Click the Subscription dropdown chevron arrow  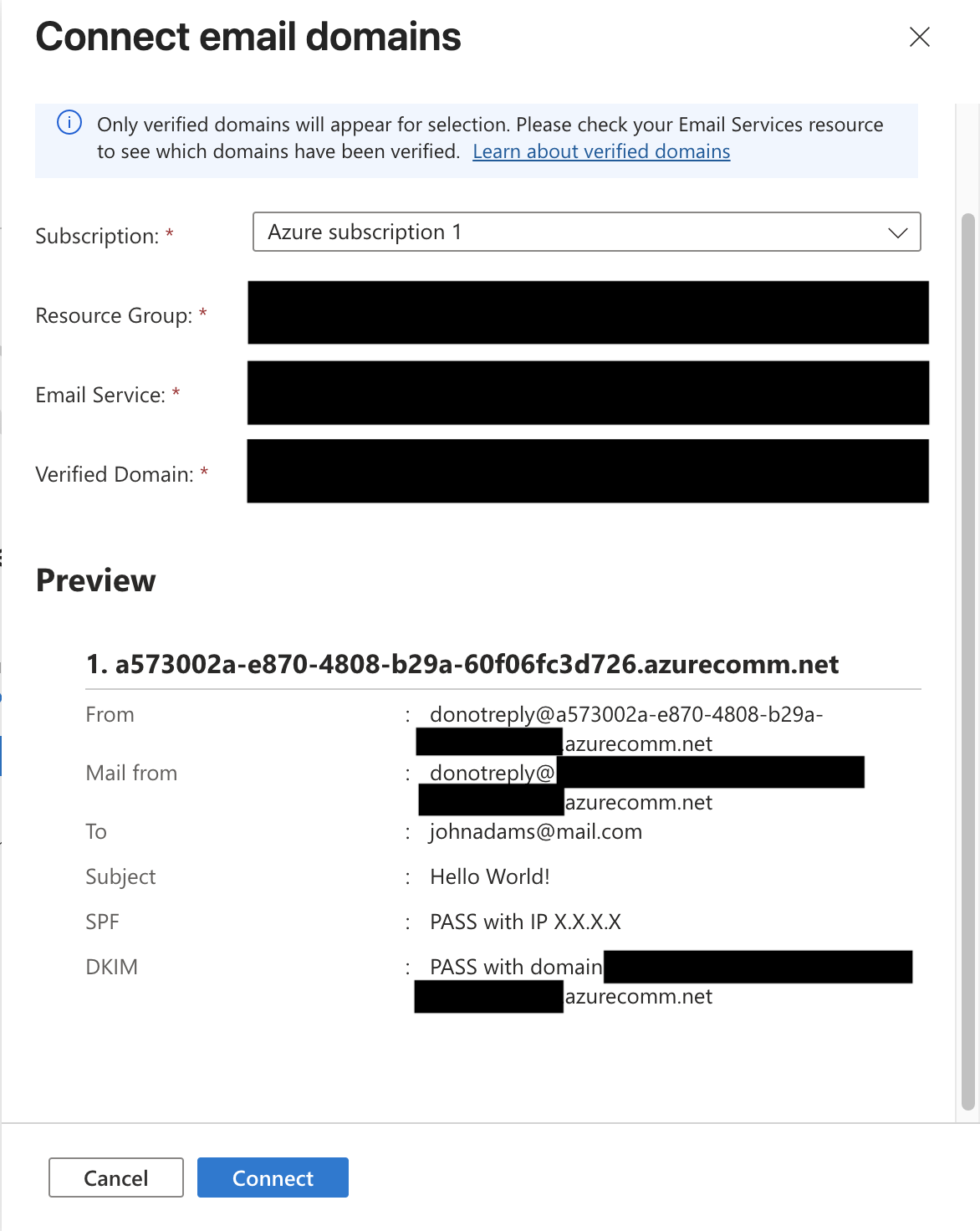tap(897, 232)
